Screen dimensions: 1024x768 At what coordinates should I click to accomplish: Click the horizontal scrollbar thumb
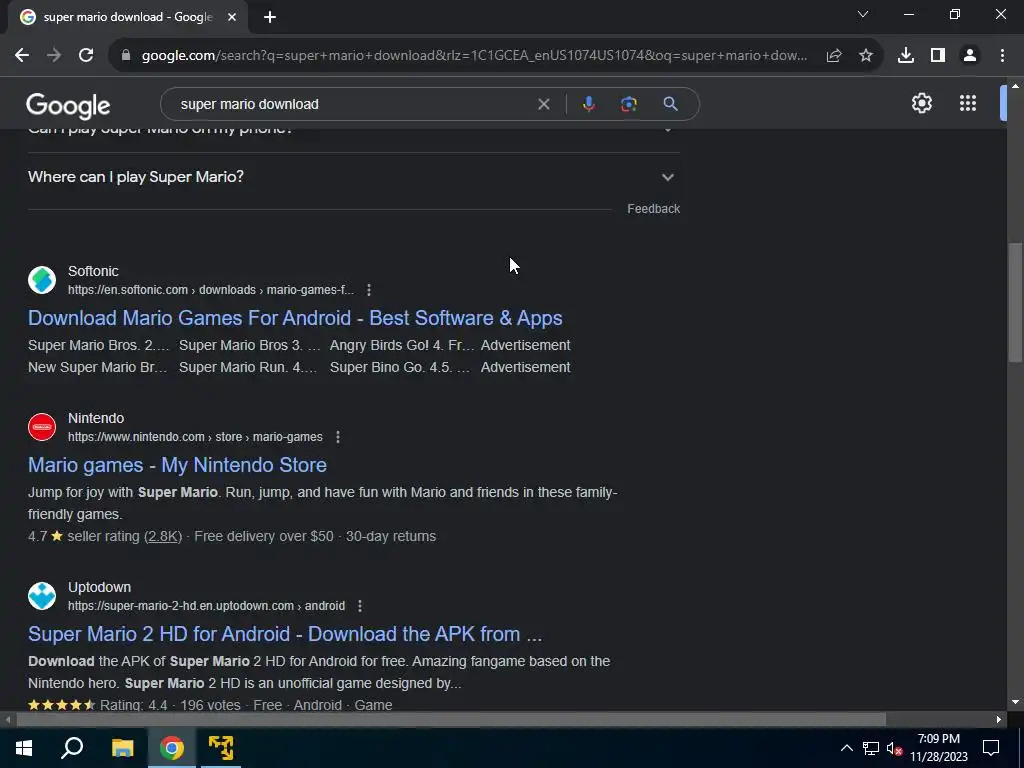tap(451, 720)
